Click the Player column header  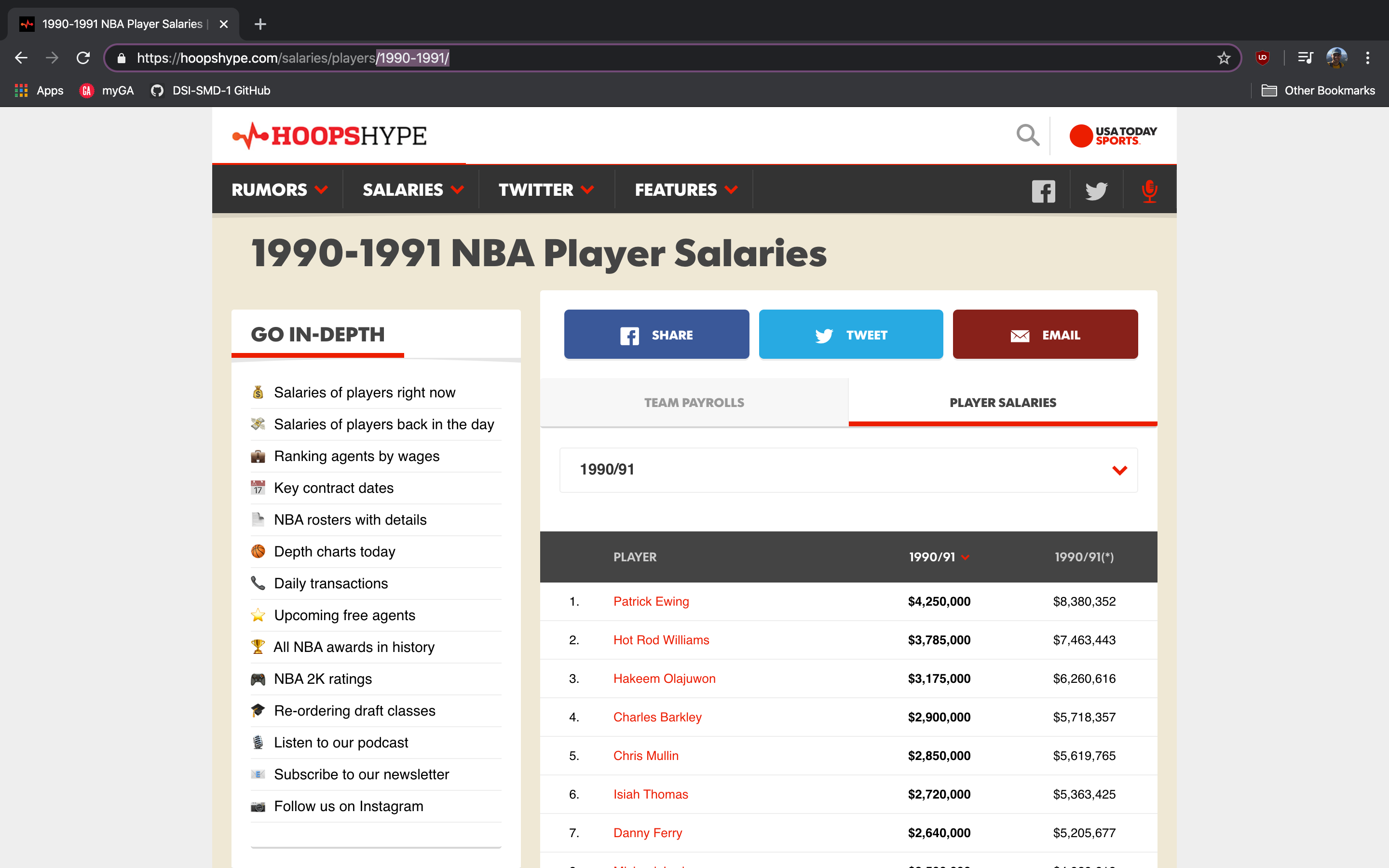point(635,557)
